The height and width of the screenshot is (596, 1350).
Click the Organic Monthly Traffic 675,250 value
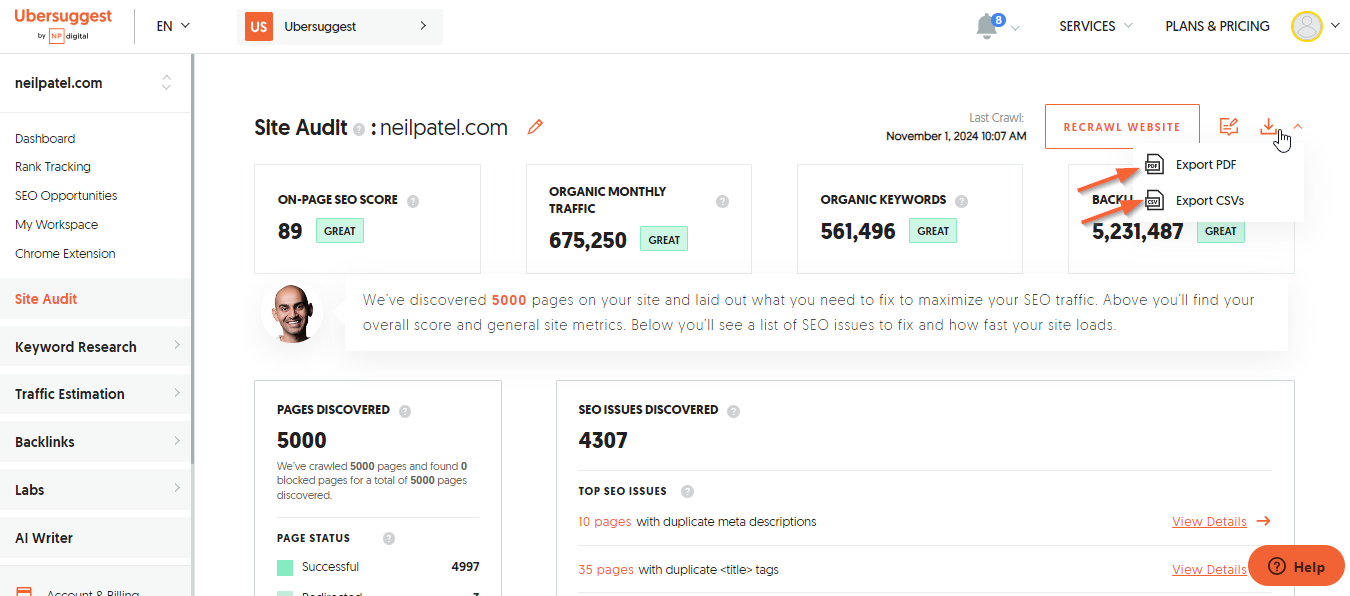tap(588, 240)
